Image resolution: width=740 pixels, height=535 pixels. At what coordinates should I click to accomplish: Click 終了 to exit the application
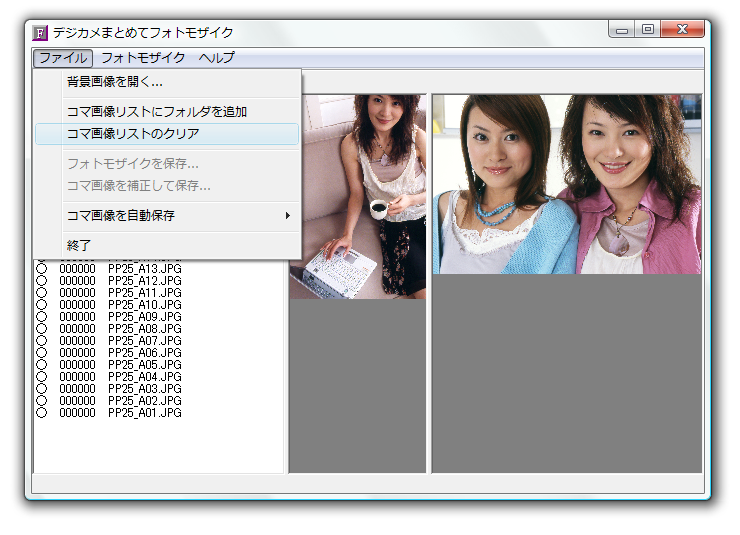[79, 245]
